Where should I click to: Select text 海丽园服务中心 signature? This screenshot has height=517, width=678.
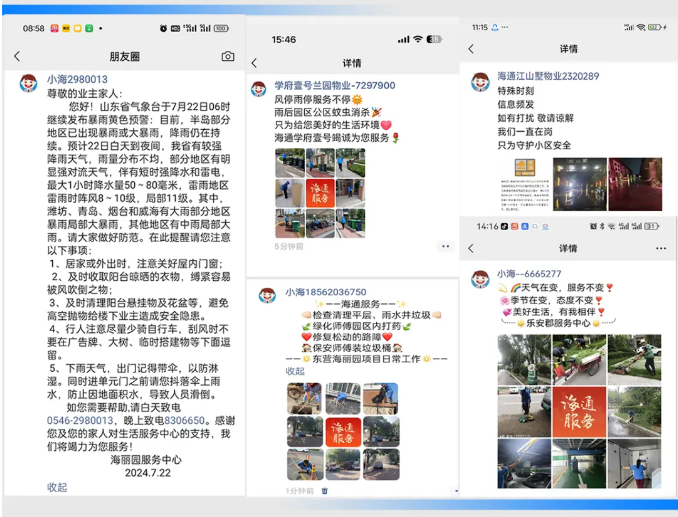(146, 460)
